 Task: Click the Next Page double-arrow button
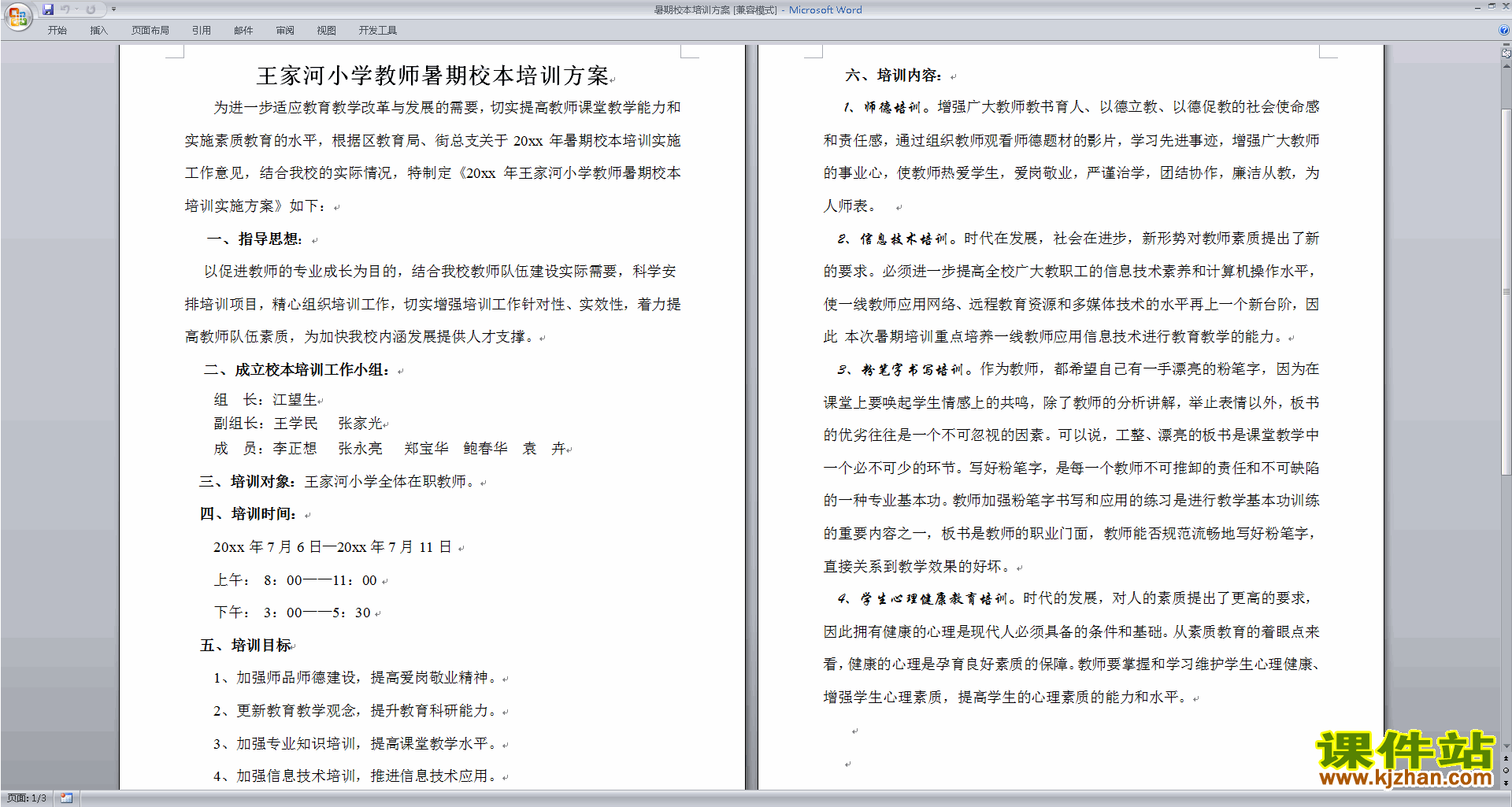1506,783
